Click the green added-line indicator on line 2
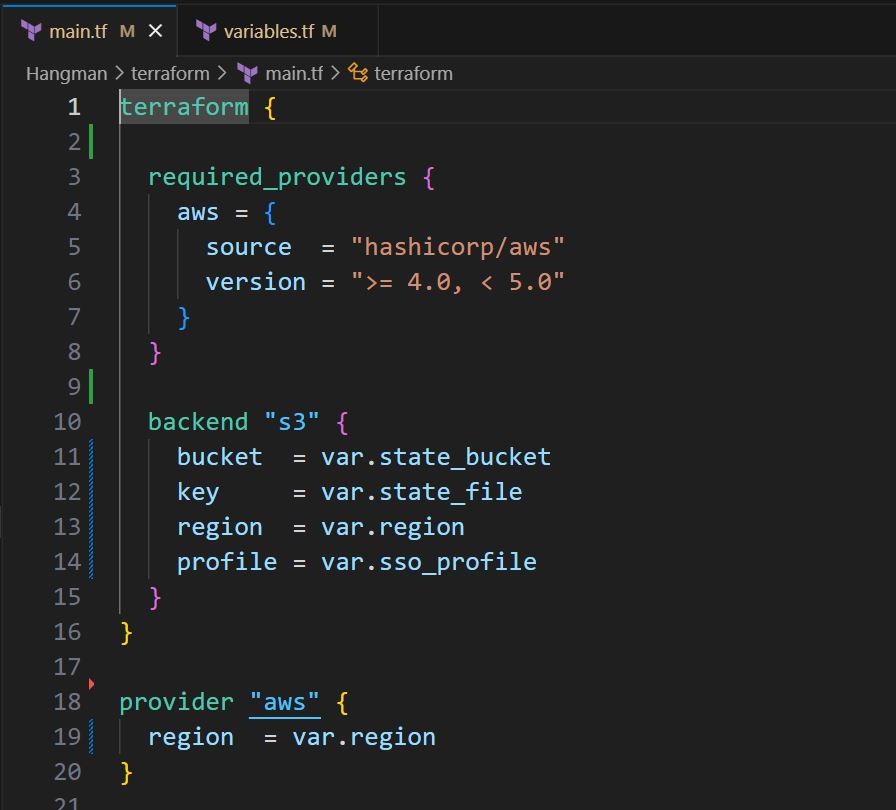The image size is (896, 810). tap(91, 142)
